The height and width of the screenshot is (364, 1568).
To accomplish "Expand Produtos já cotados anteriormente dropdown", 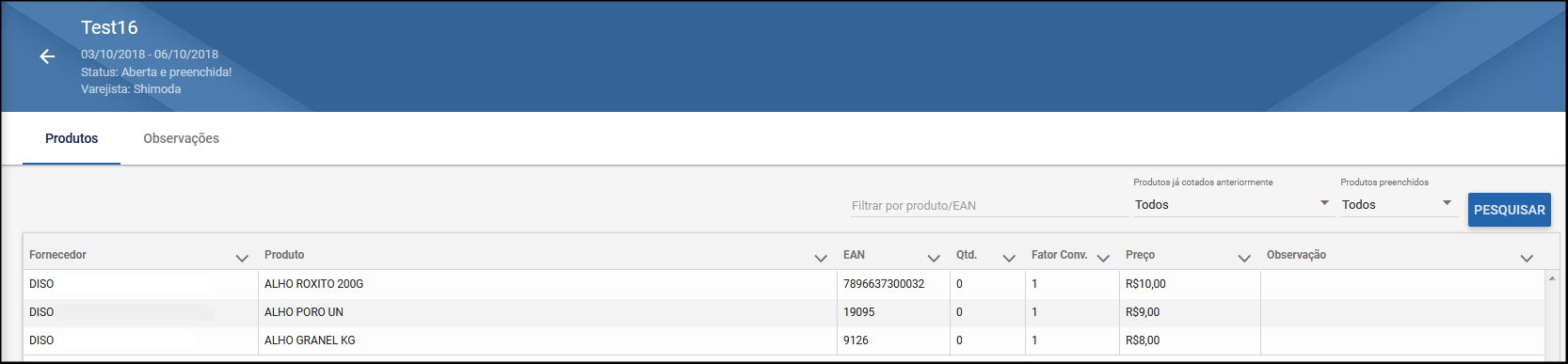I will [x=1232, y=204].
